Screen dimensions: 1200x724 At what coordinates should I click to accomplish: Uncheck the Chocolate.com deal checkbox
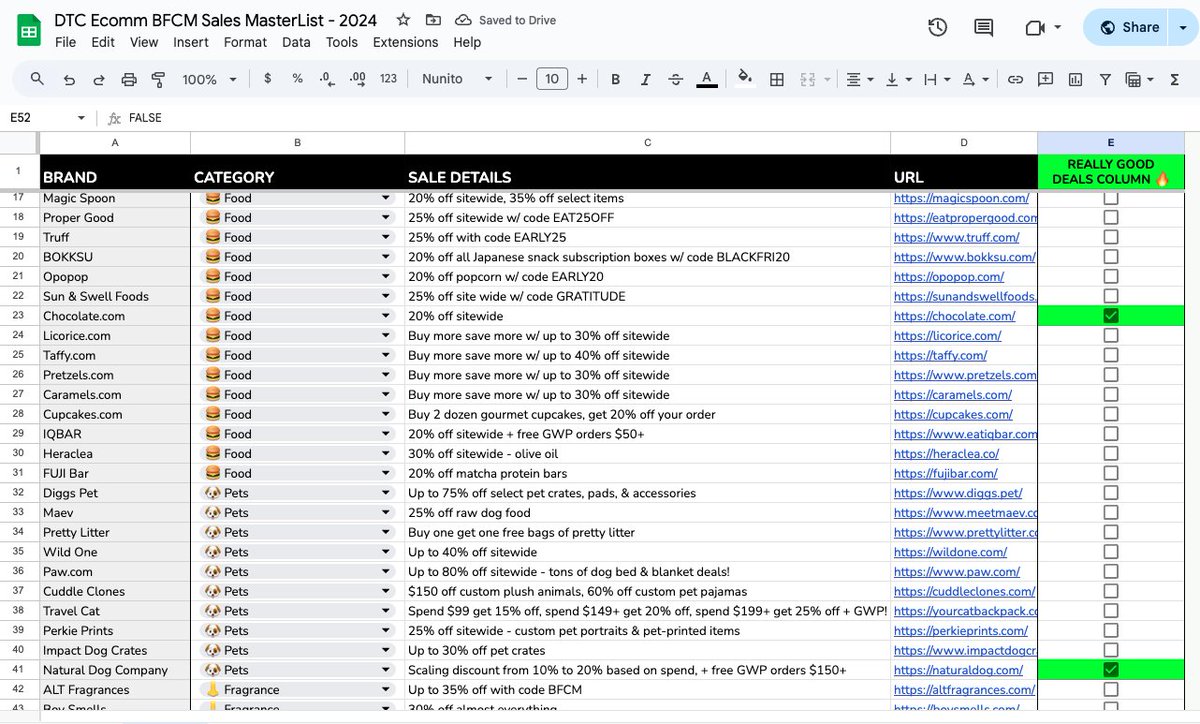pos(1110,316)
